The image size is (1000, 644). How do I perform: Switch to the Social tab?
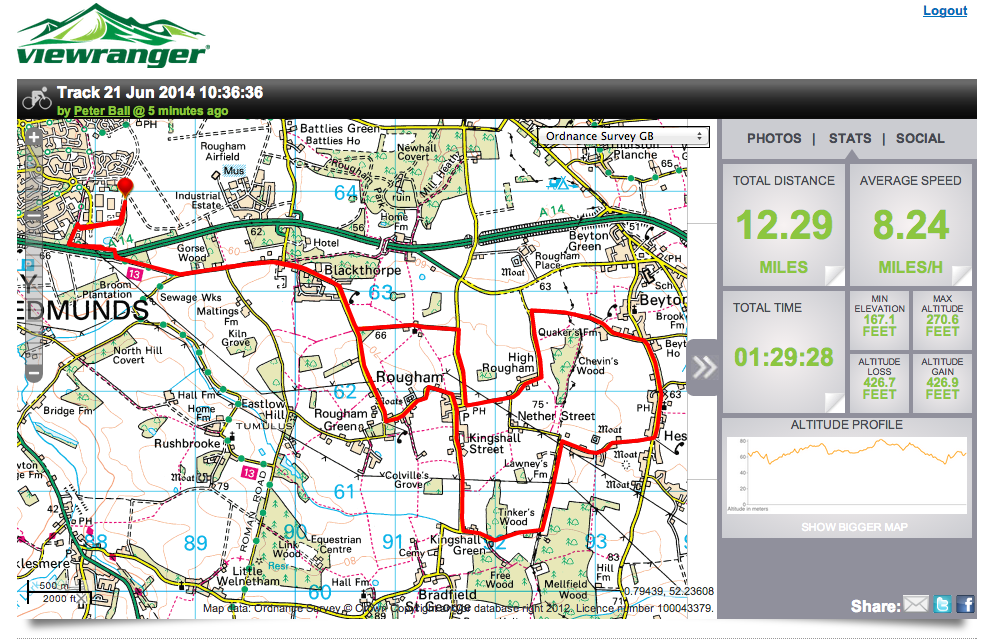coord(920,139)
